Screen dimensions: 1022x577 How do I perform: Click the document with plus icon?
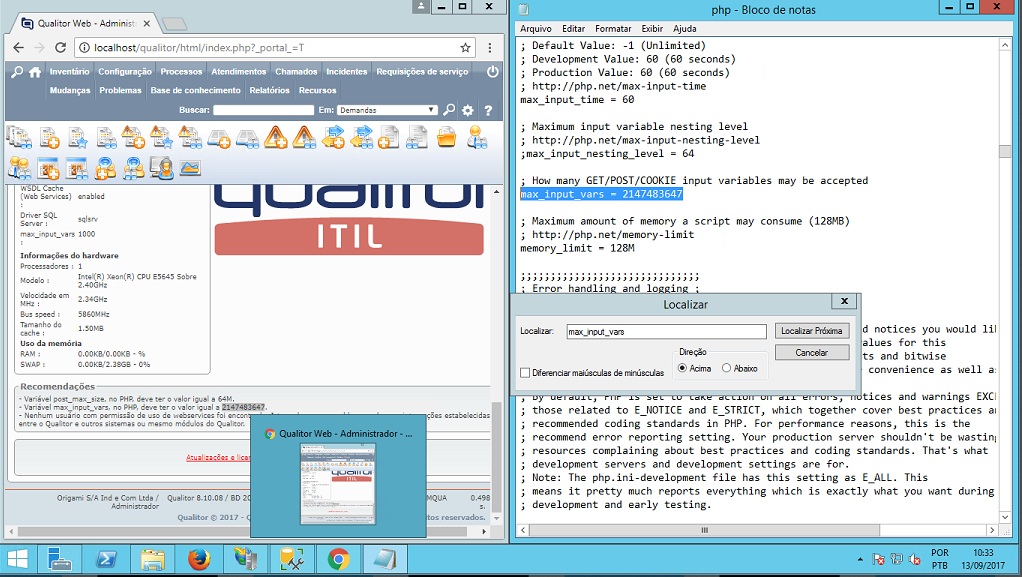pyautogui.click(x=50, y=138)
